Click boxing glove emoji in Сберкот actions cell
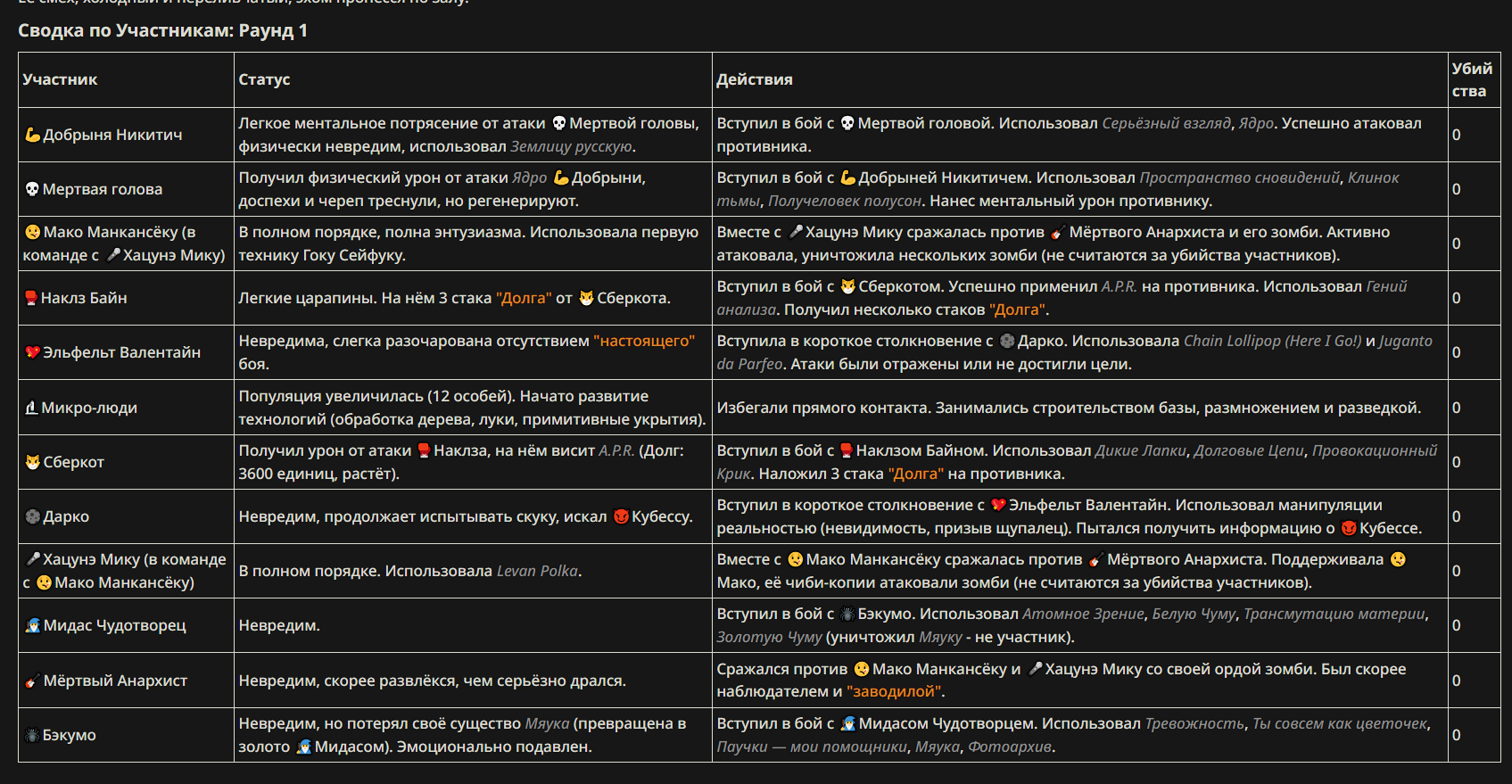This screenshot has height=784, width=1512. [847, 450]
